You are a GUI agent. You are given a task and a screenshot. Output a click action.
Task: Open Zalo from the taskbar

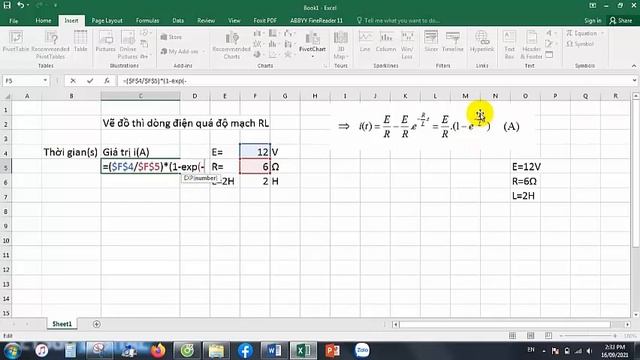pyautogui.click(x=362, y=351)
